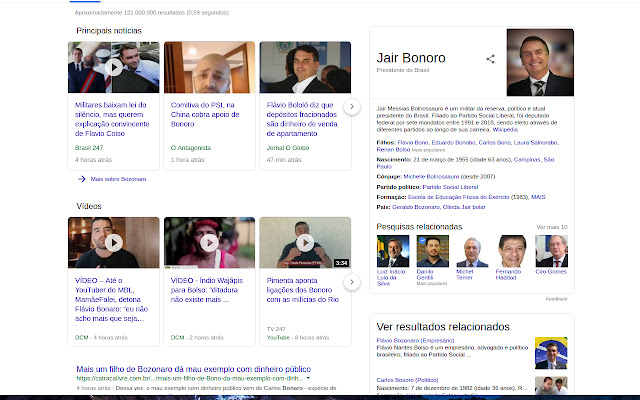
Task: Open Partido Social Liberal link
Action: (450, 187)
